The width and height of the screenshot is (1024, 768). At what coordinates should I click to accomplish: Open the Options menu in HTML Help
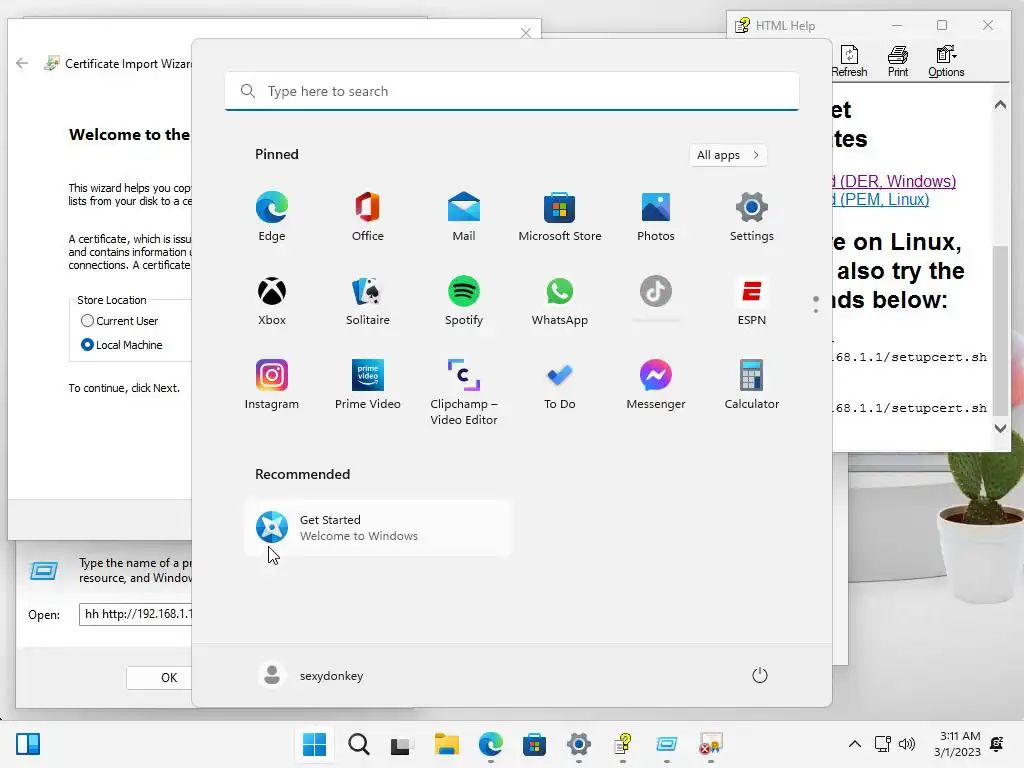coord(946,62)
